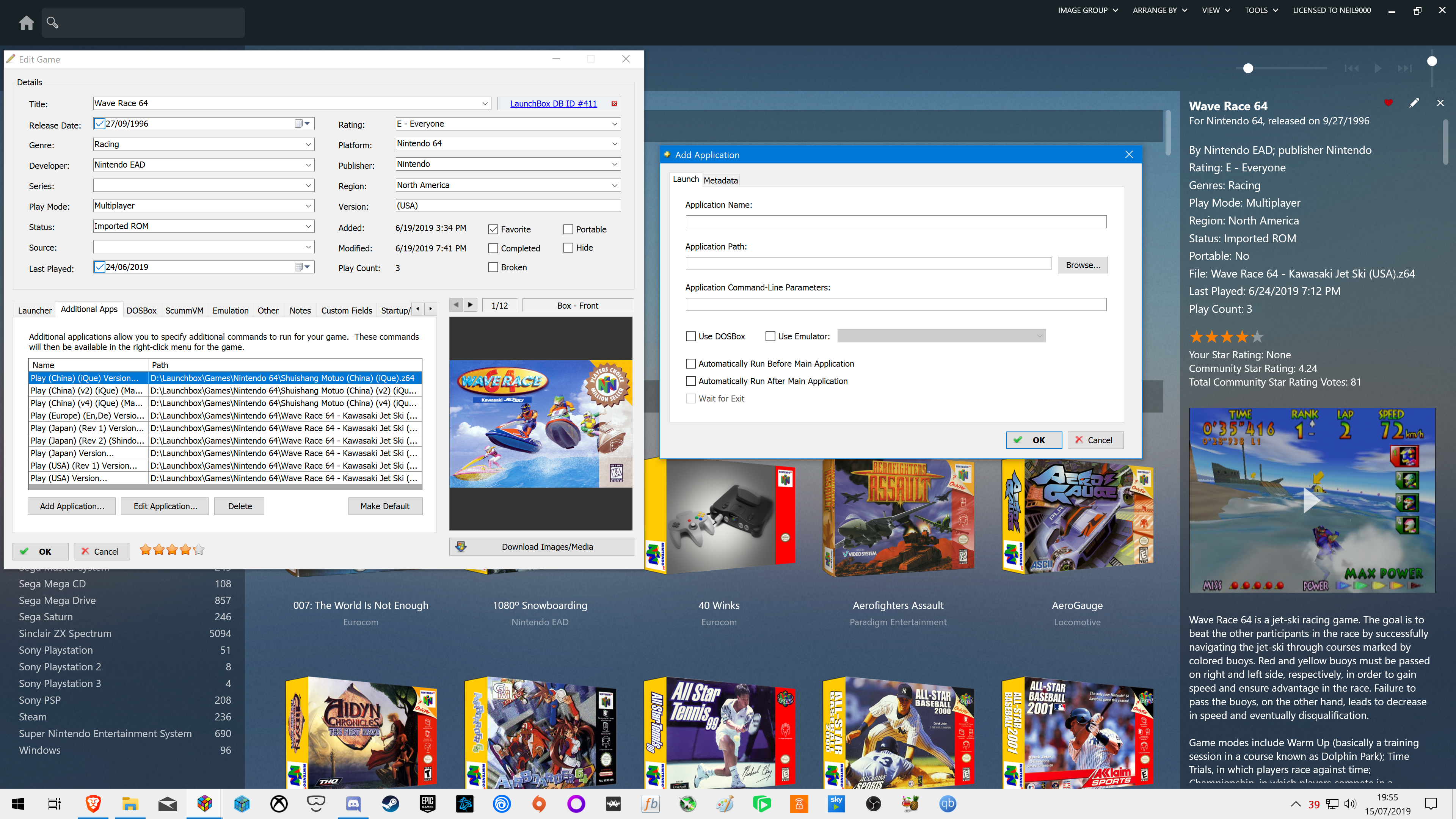1456x819 pixels.
Task: Skip to next music track
Action: click(x=1404, y=68)
